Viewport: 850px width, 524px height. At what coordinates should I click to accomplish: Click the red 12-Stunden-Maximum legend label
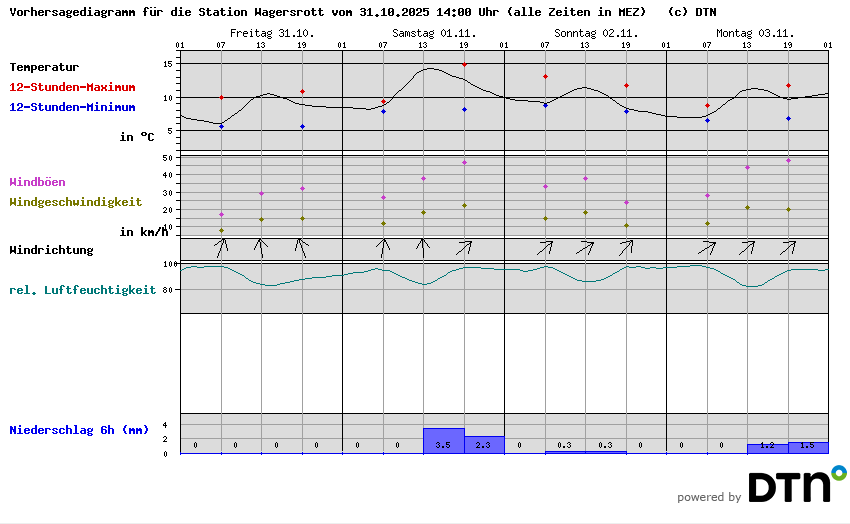point(72,88)
